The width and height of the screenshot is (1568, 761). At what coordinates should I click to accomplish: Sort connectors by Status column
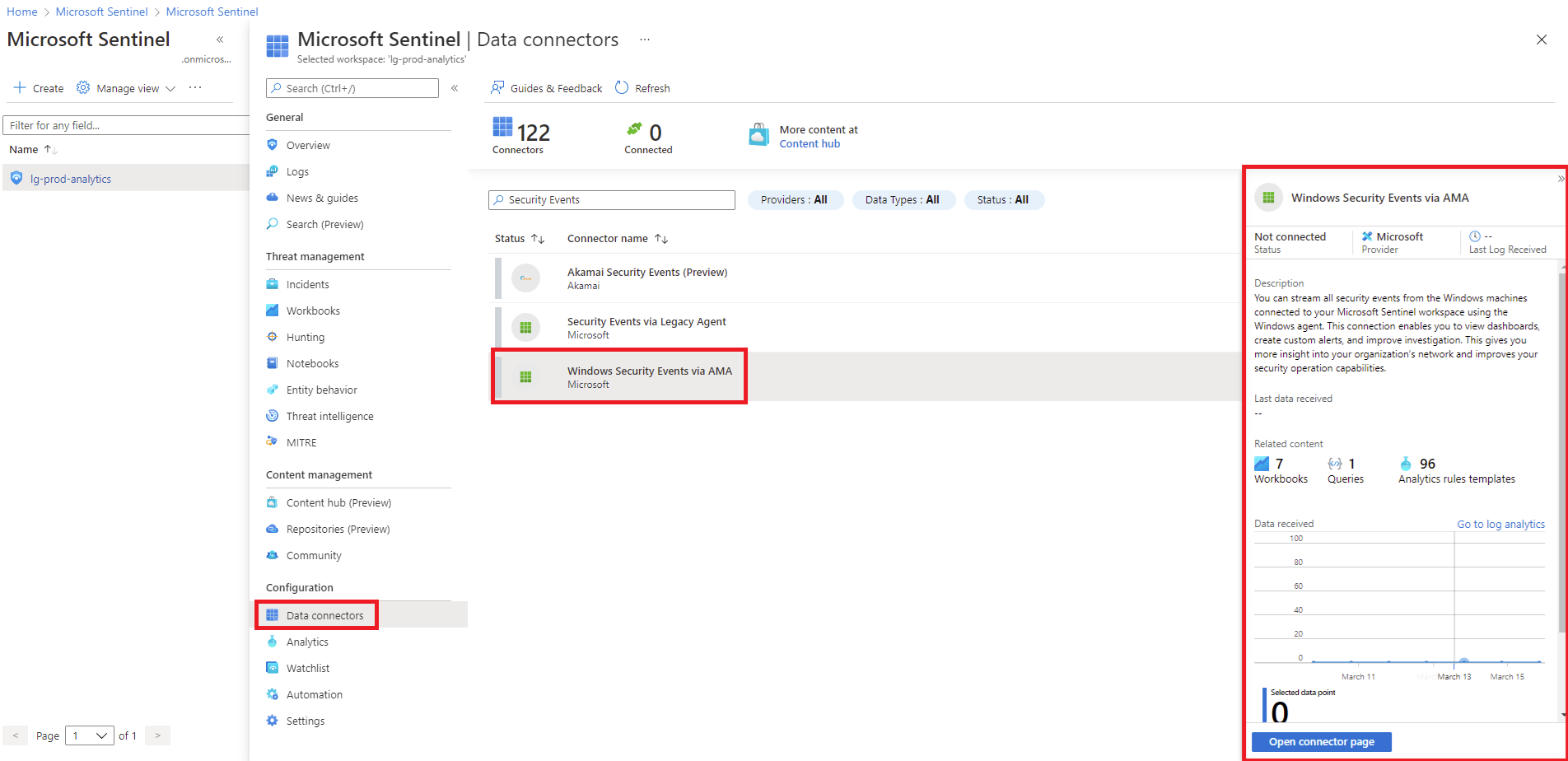coord(520,238)
